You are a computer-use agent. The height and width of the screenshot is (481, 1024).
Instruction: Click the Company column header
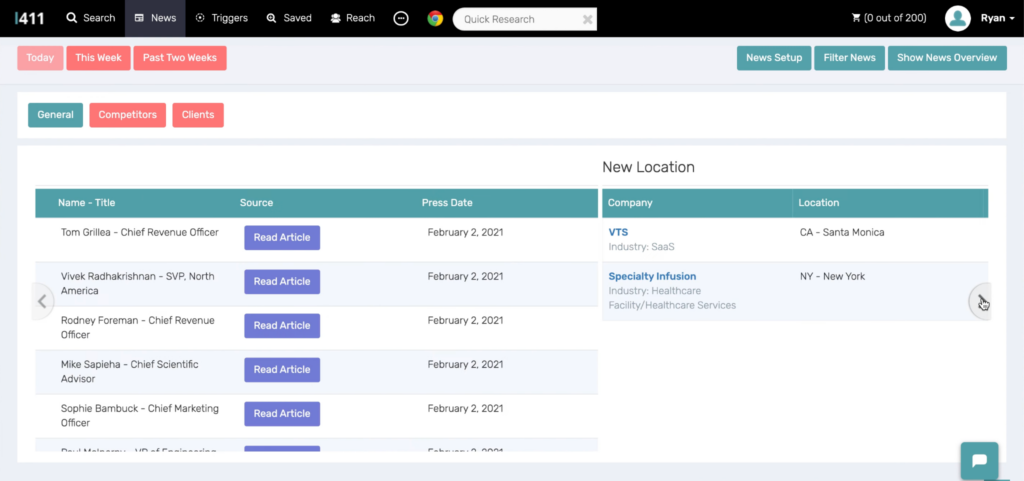point(630,203)
